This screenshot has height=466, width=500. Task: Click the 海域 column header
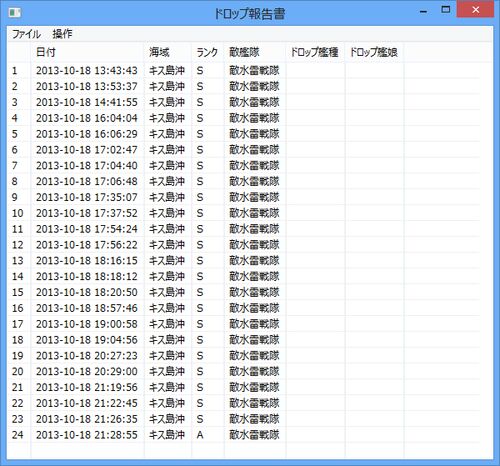pos(168,52)
